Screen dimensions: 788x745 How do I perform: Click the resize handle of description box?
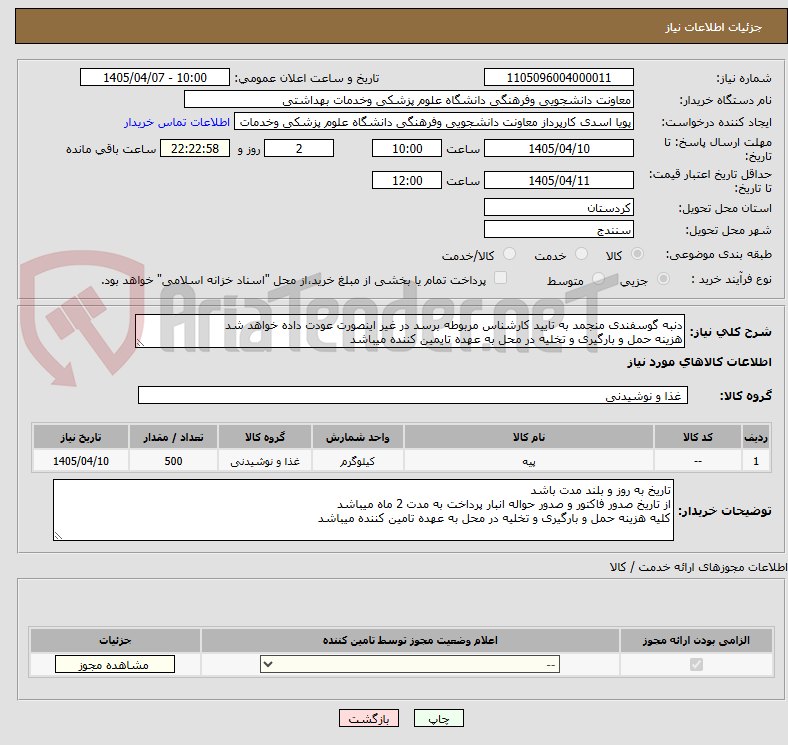tap(140, 342)
